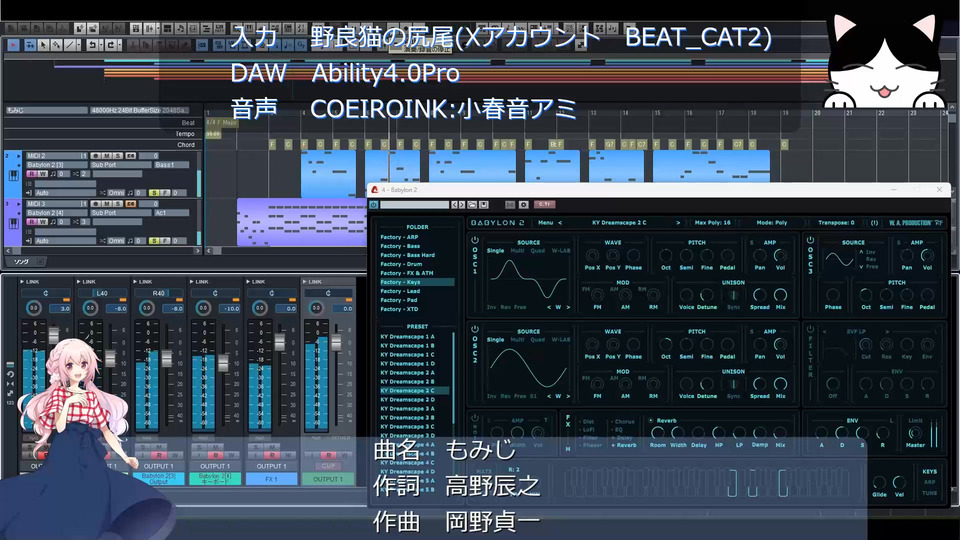The width and height of the screenshot is (960, 540).
Task: Toggle Inv option in OSC 1
Action: [491, 307]
